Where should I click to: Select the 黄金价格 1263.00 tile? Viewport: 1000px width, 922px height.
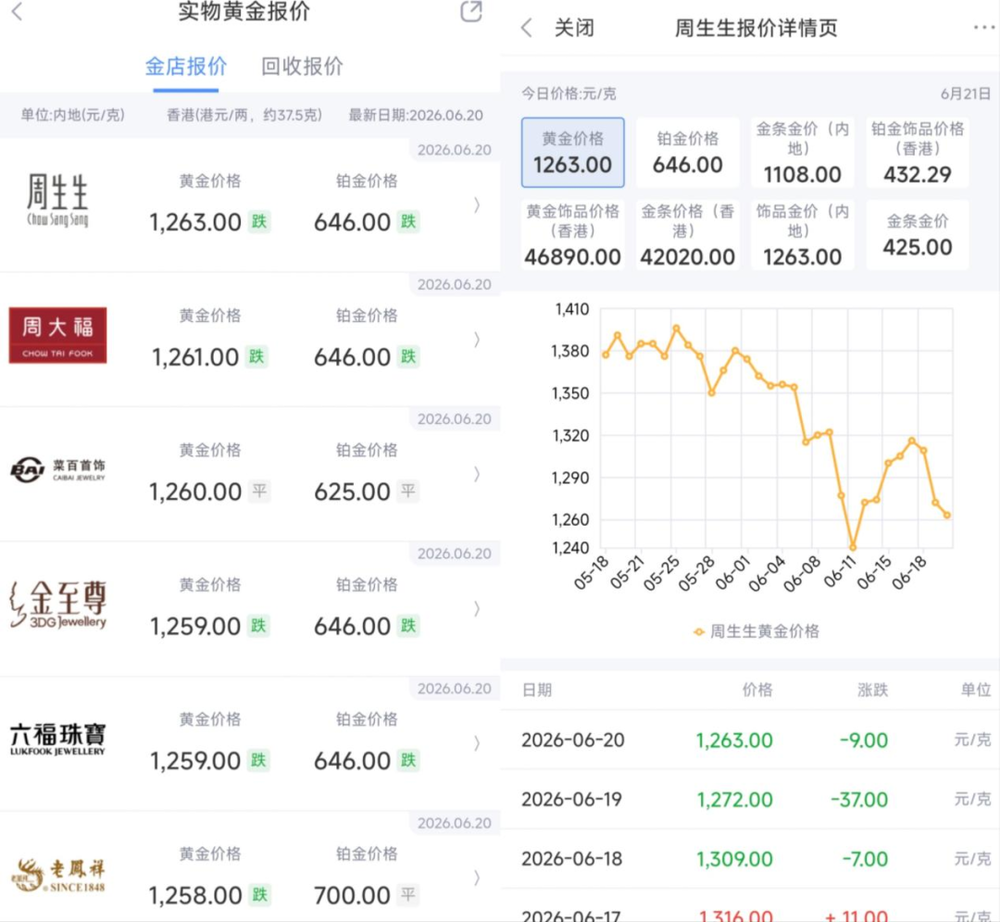573,152
